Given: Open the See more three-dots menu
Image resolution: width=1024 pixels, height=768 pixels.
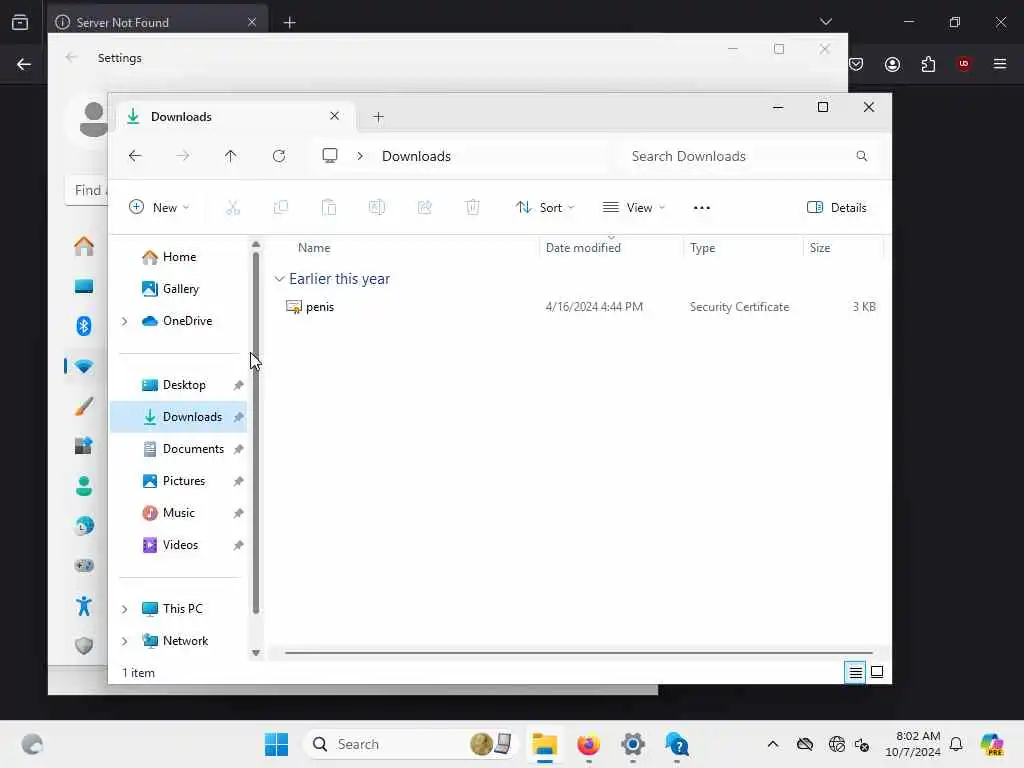Looking at the screenshot, I should click(x=701, y=208).
